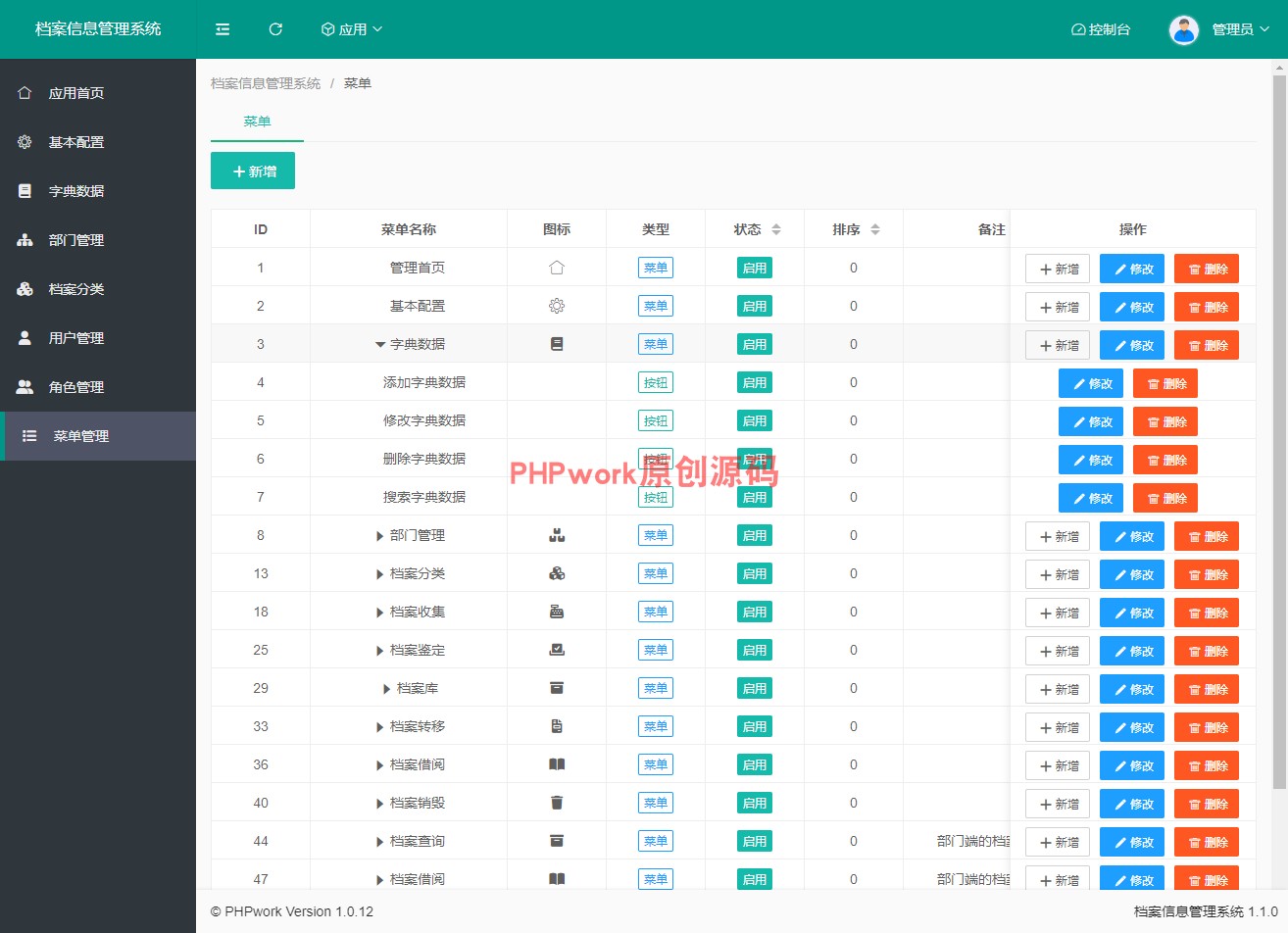1288x933 pixels.
Task: Click the user icon beside 用户管理
Action: coord(25,338)
